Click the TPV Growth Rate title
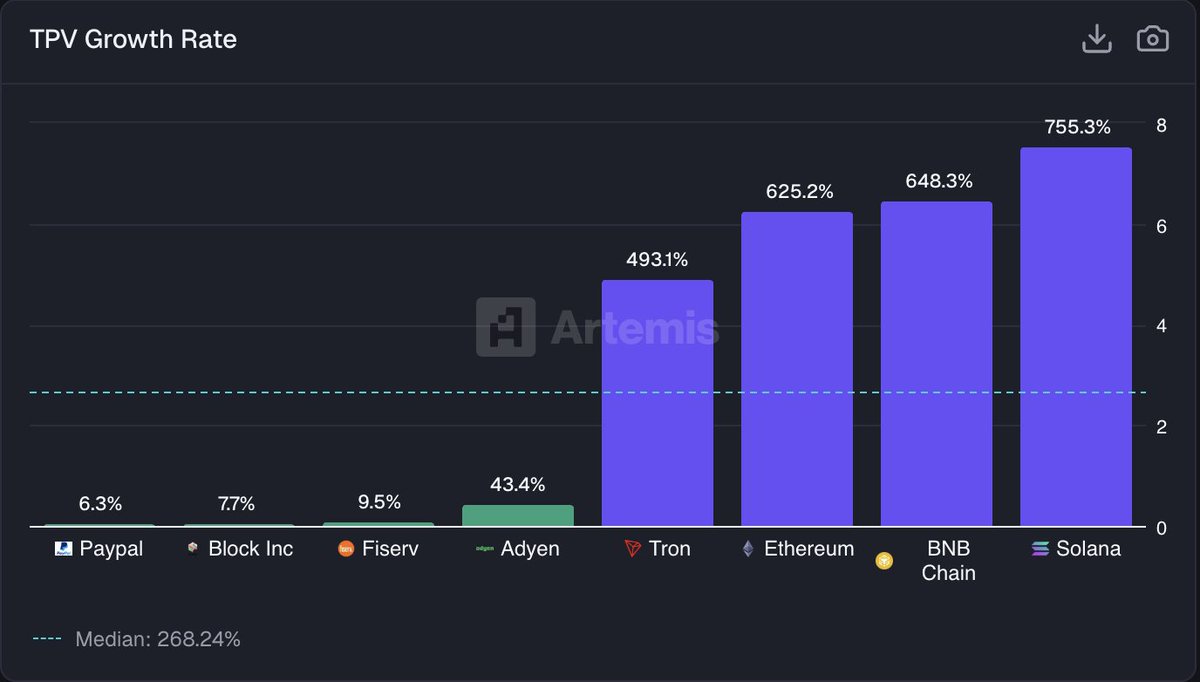The image size is (1200, 682). (133, 40)
